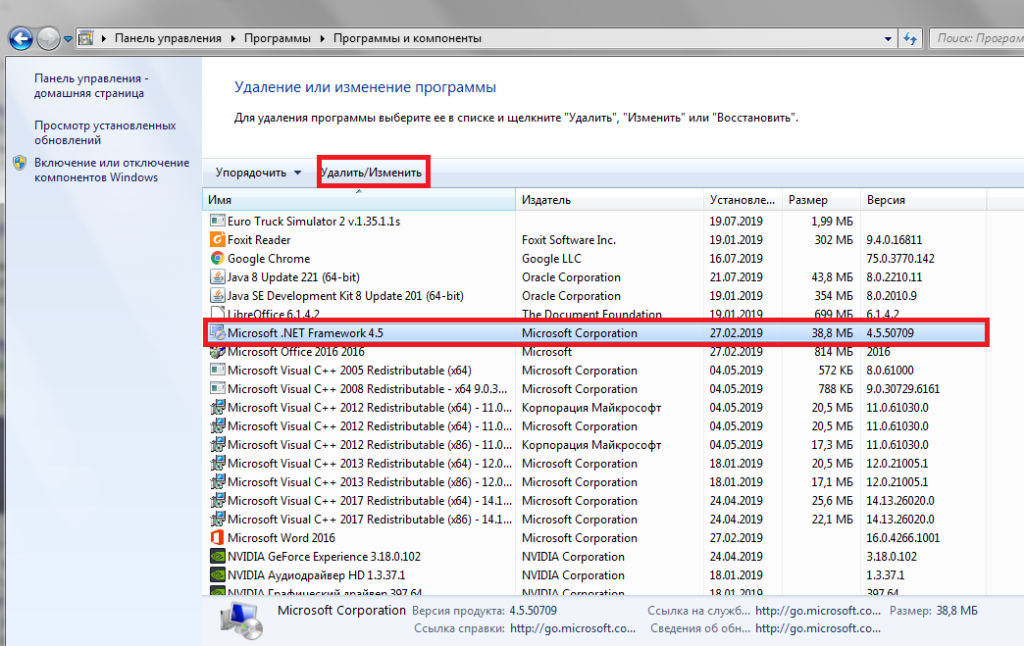The height and width of the screenshot is (646, 1024).
Task: Click the search programs input field
Action: click(975, 38)
